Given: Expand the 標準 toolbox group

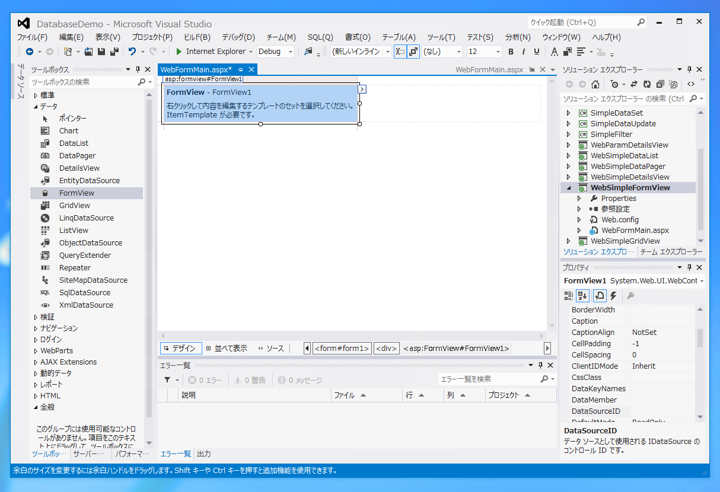Looking at the screenshot, I should (x=36, y=95).
